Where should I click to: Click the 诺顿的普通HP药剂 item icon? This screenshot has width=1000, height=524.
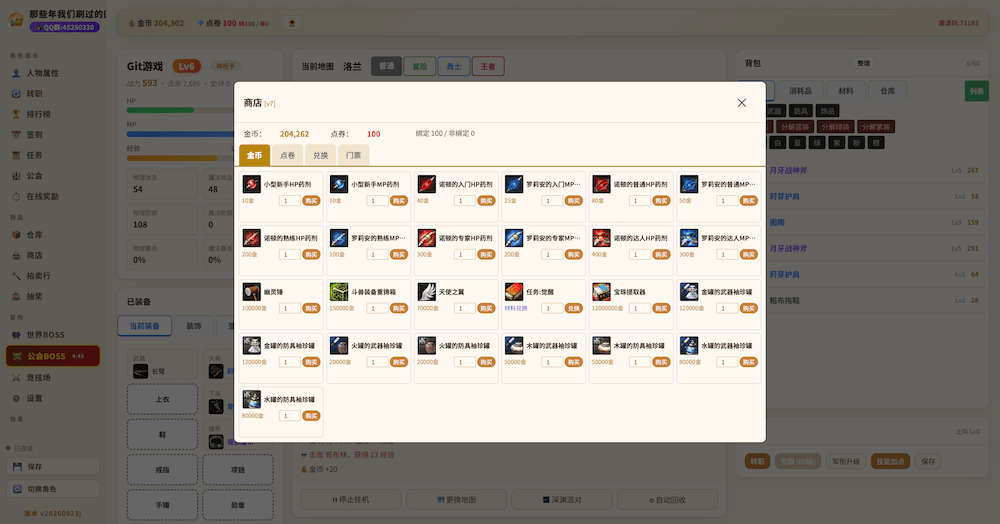601,184
